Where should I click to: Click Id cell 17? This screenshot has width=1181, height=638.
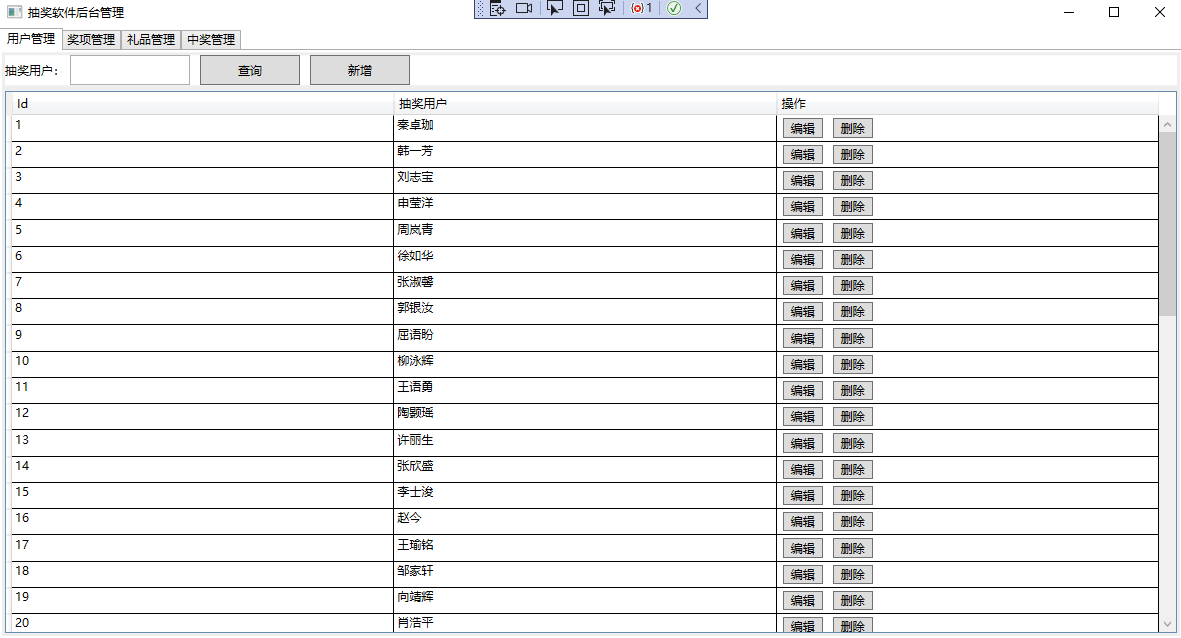click(203, 548)
